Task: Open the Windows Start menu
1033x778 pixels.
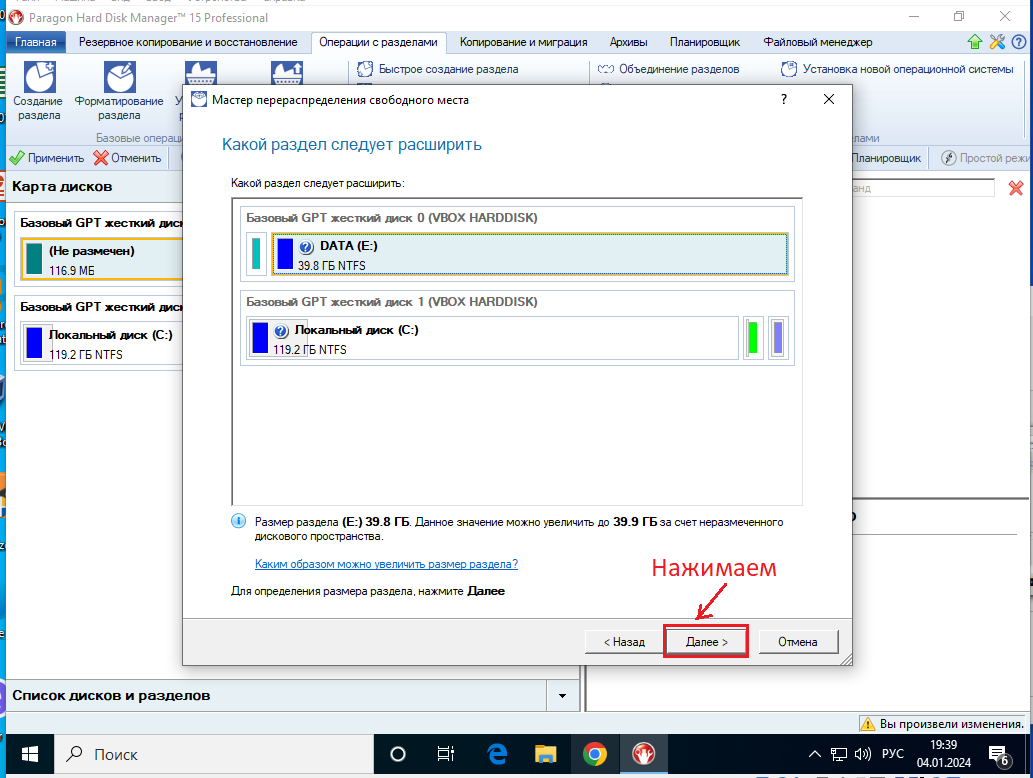Action: pos(30,754)
